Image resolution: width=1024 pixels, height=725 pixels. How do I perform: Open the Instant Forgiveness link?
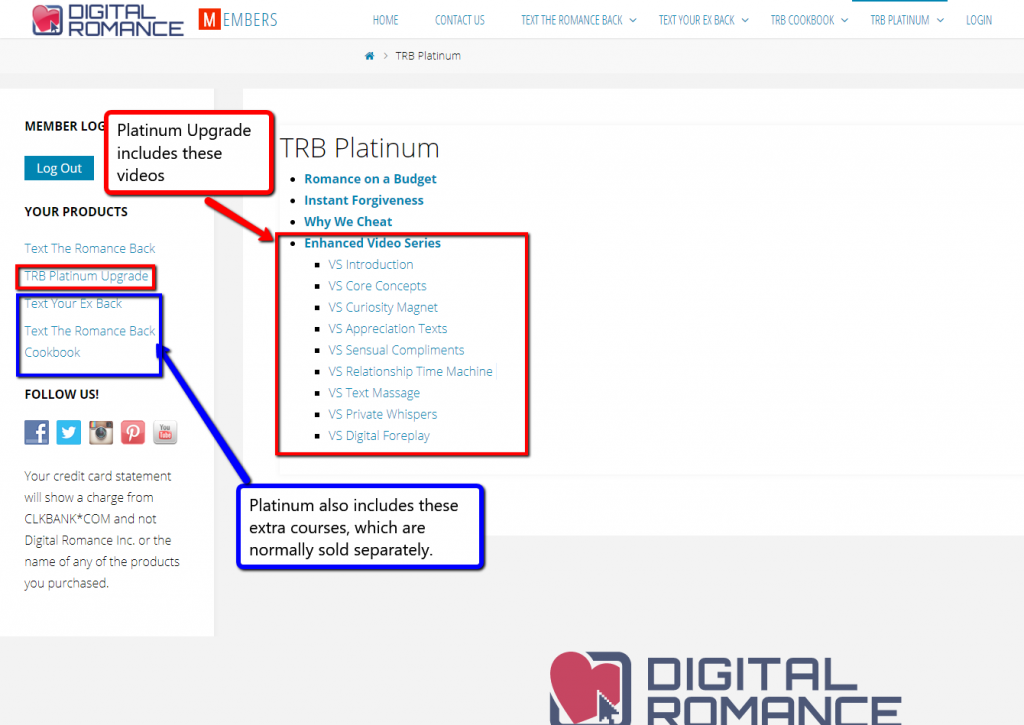pyautogui.click(x=364, y=201)
